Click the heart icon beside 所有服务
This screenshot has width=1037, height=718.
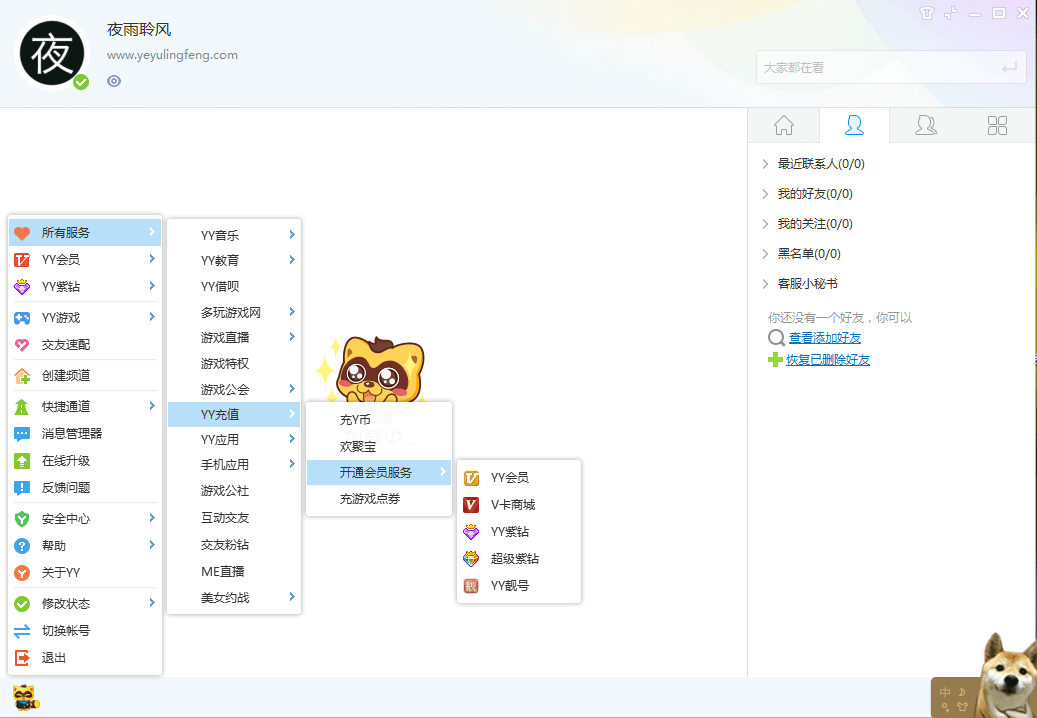(22, 233)
